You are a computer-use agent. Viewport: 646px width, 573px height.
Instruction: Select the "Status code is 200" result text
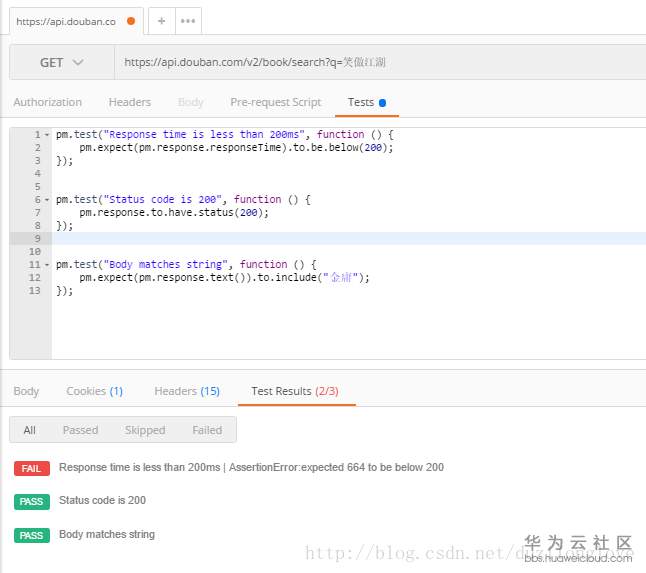pyautogui.click(x=103, y=500)
